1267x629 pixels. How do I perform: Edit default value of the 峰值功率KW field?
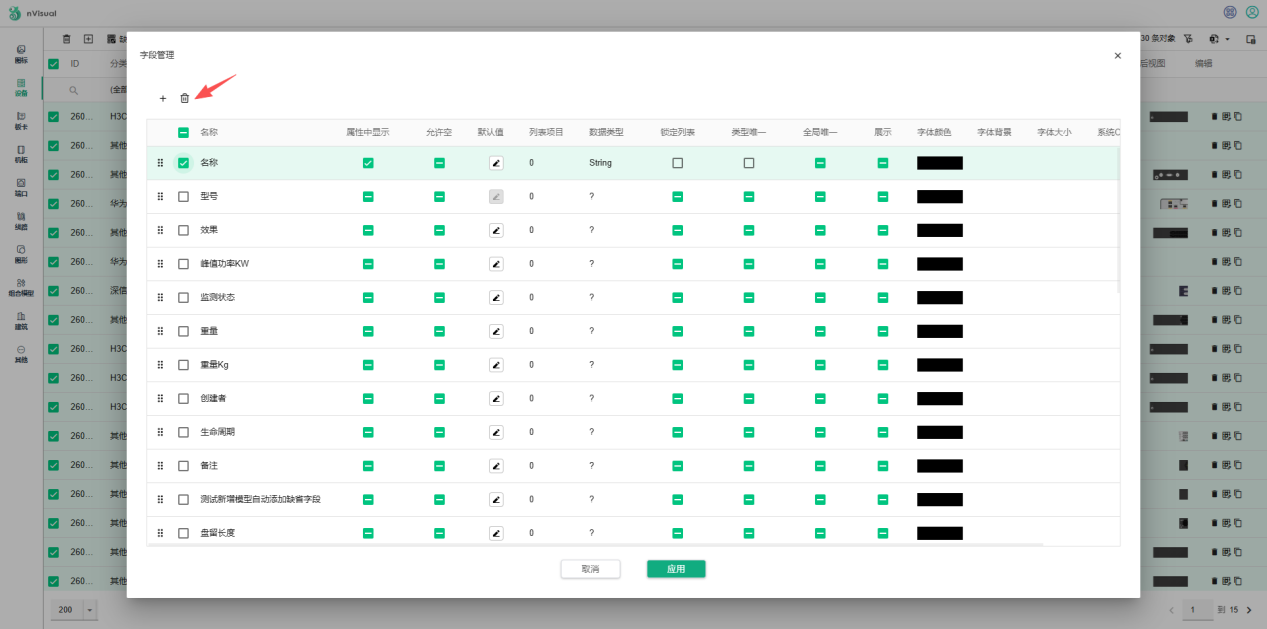(496, 264)
